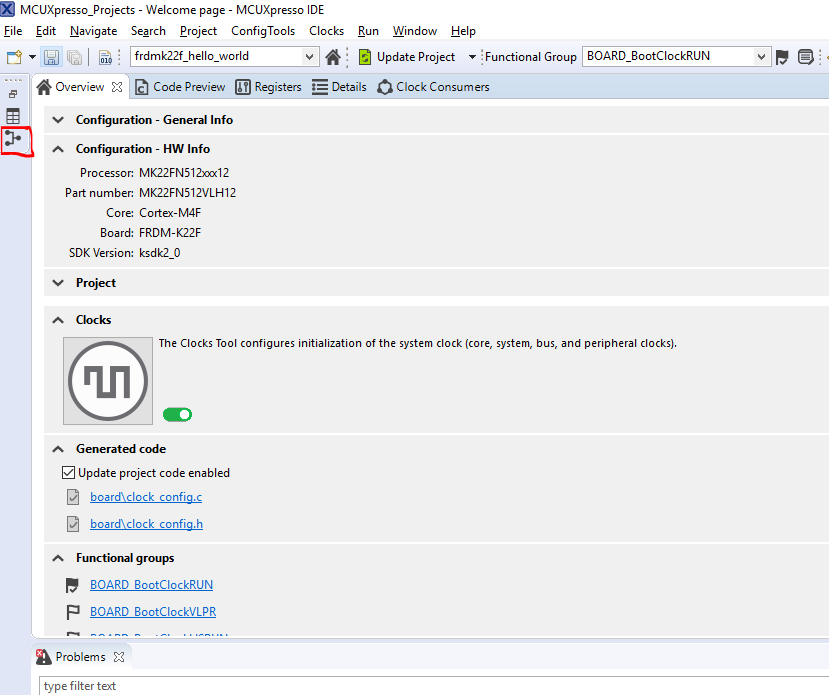Click the Save All icon
829x695 pixels.
[x=75, y=57]
